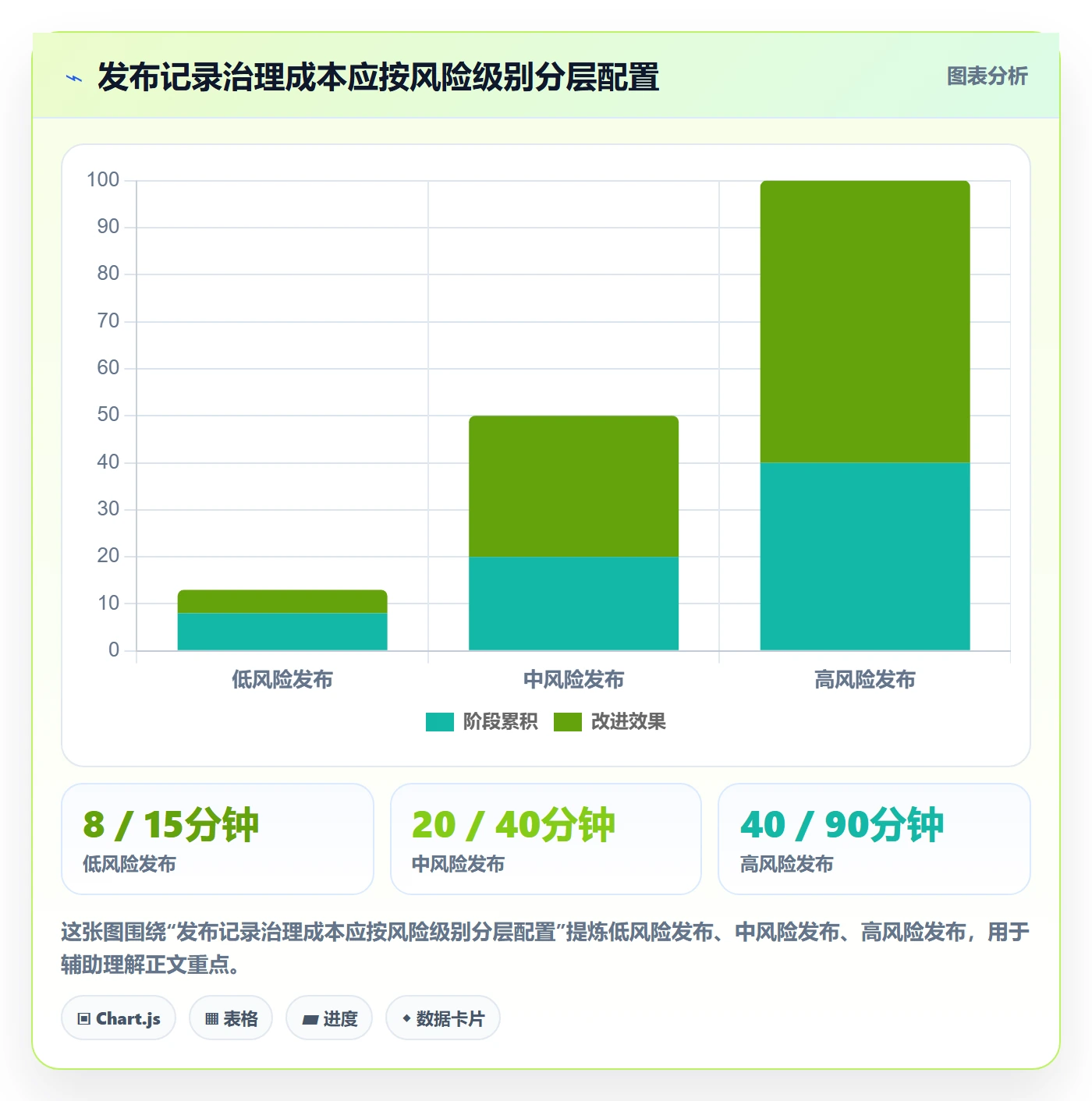Click the teal segment of 低风险发布 bar
The height and width of the screenshot is (1101, 1092).
pos(282,632)
